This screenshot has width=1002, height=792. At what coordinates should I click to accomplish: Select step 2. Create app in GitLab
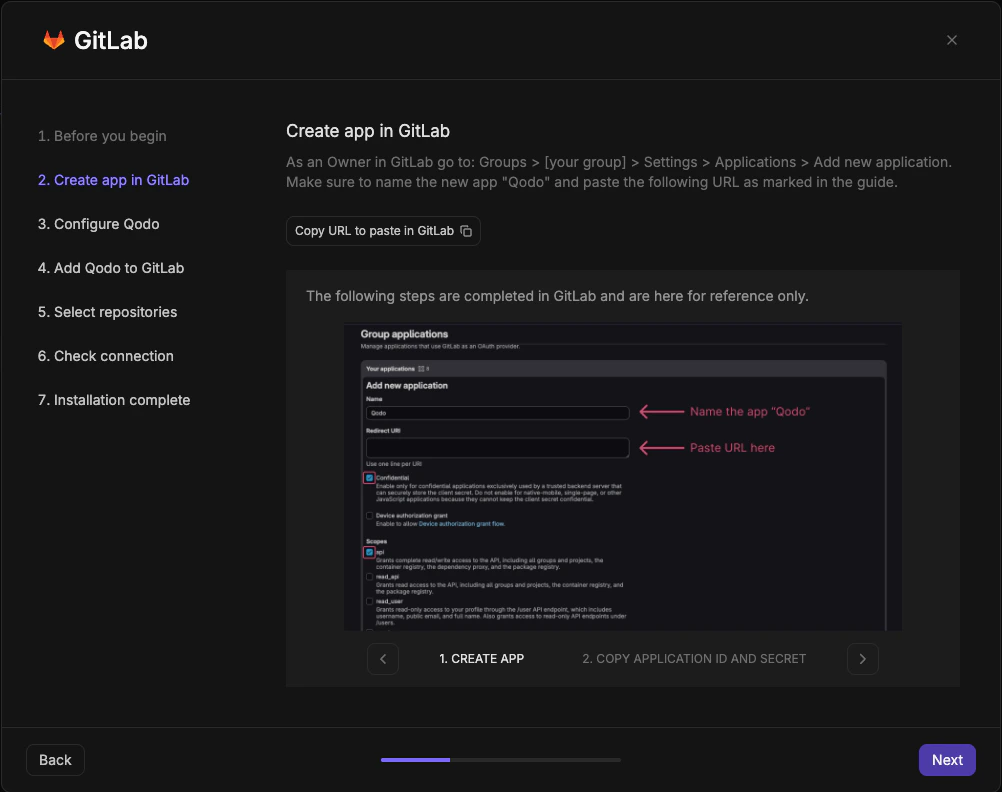click(x=113, y=180)
